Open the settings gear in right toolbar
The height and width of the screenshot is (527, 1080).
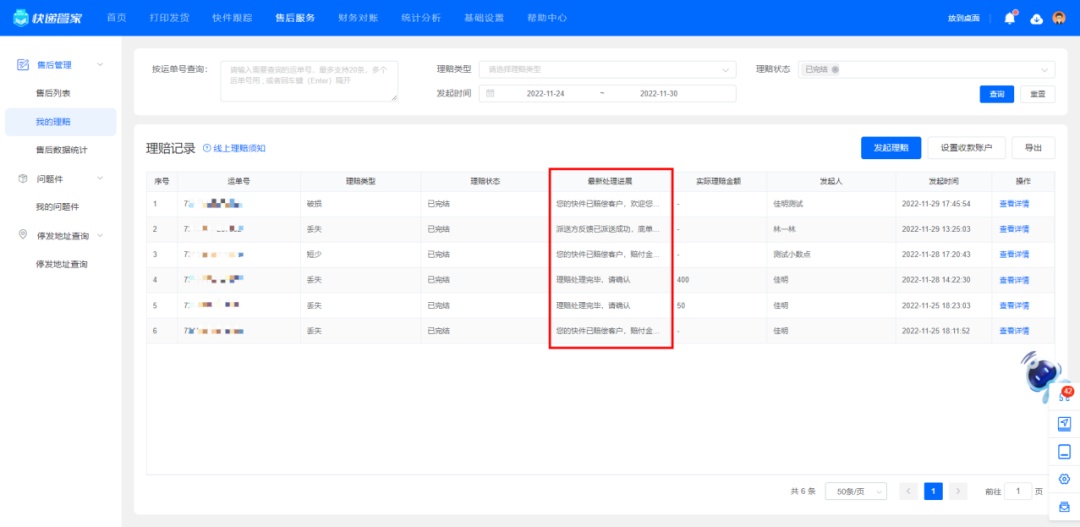click(x=1064, y=479)
